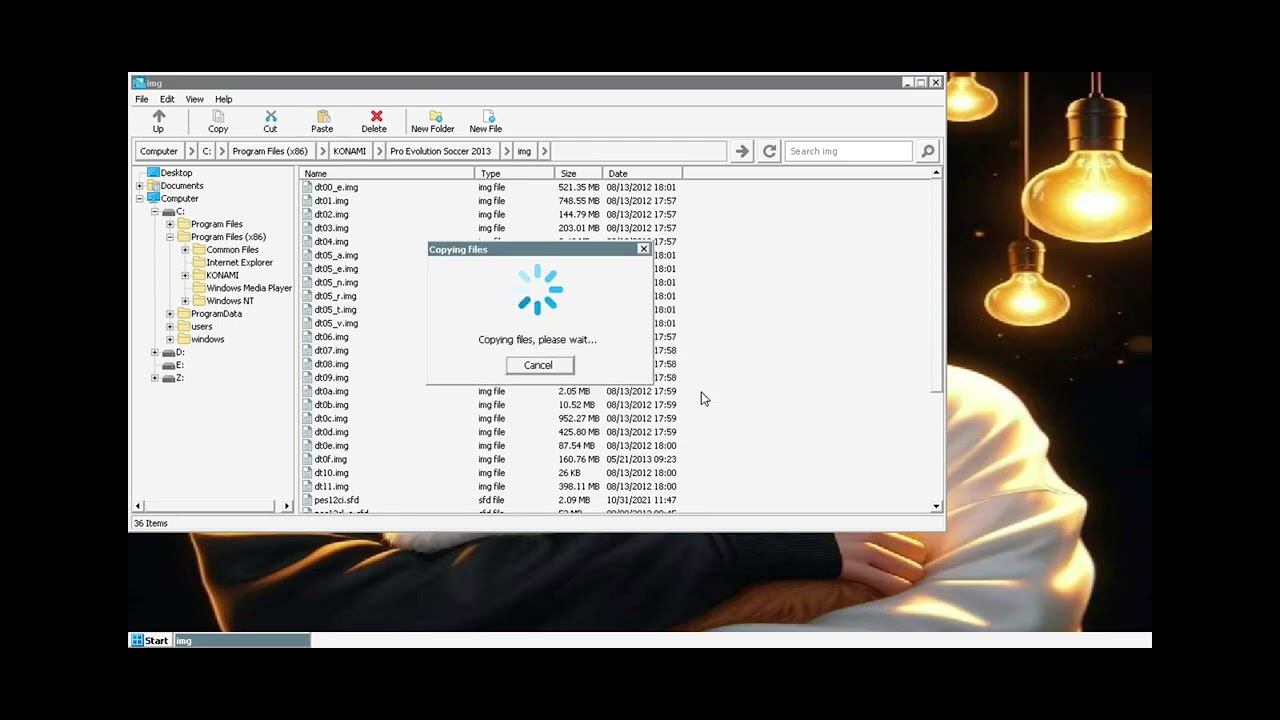The image size is (1280, 720).
Task: Select the users folder in tree
Action: click(202, 327)
